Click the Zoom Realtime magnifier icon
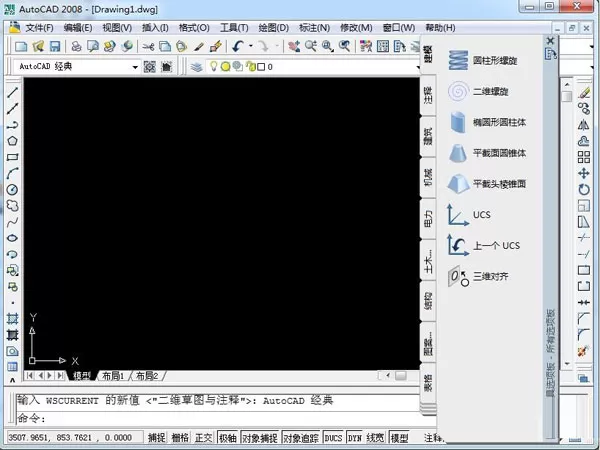Image resolution: width=600 pixels, height=450 pixels. 311,46
